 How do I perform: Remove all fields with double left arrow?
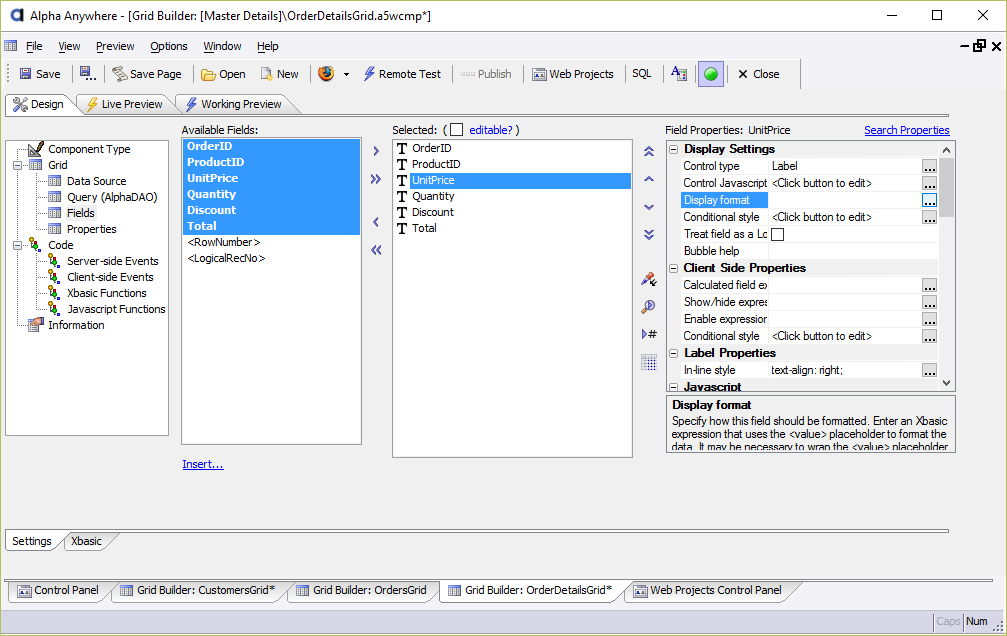376,250
